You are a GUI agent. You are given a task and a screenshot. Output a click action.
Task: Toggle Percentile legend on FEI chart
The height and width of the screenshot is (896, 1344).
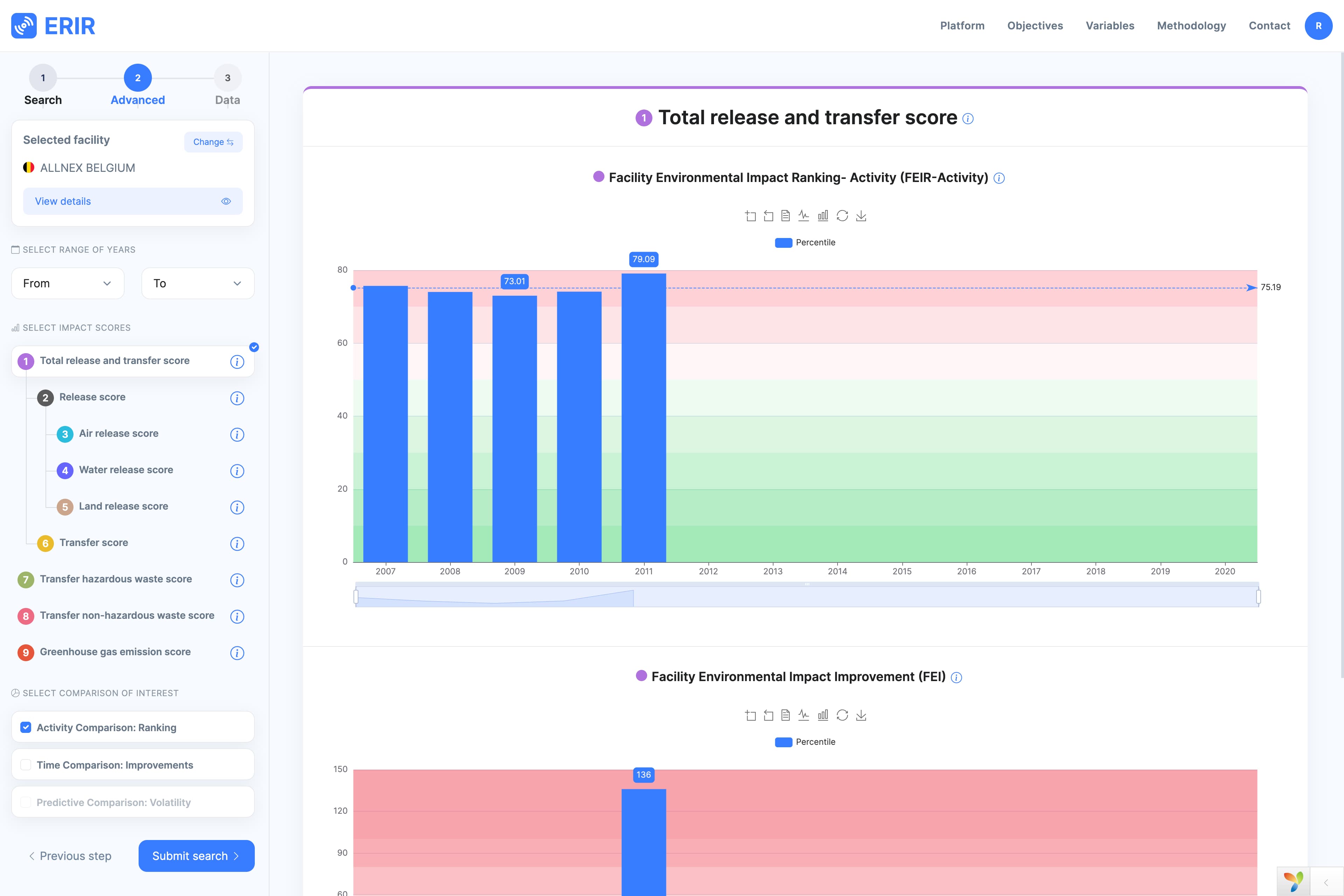(x=805, y=742)
